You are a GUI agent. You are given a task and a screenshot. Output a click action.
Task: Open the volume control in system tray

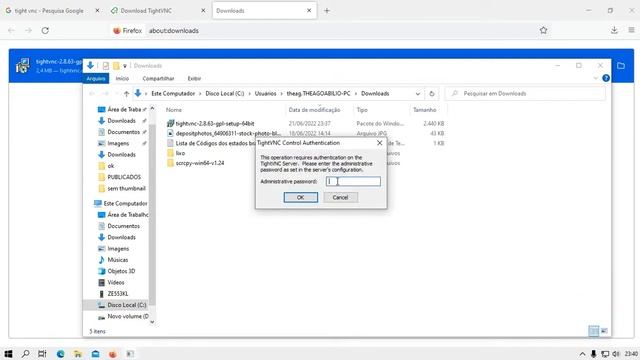616,354
